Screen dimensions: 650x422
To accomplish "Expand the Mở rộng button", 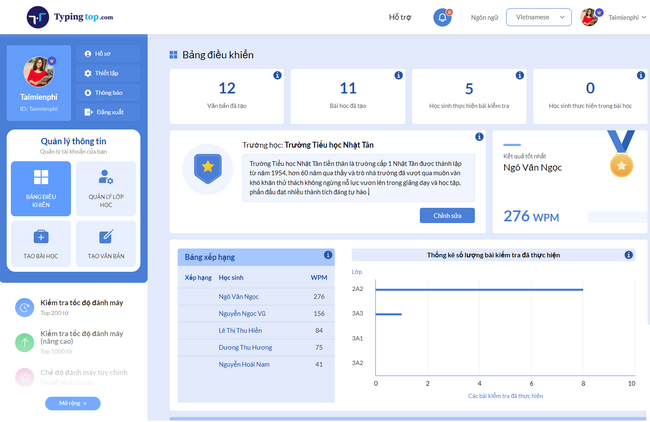I will [x=73, y=403].
